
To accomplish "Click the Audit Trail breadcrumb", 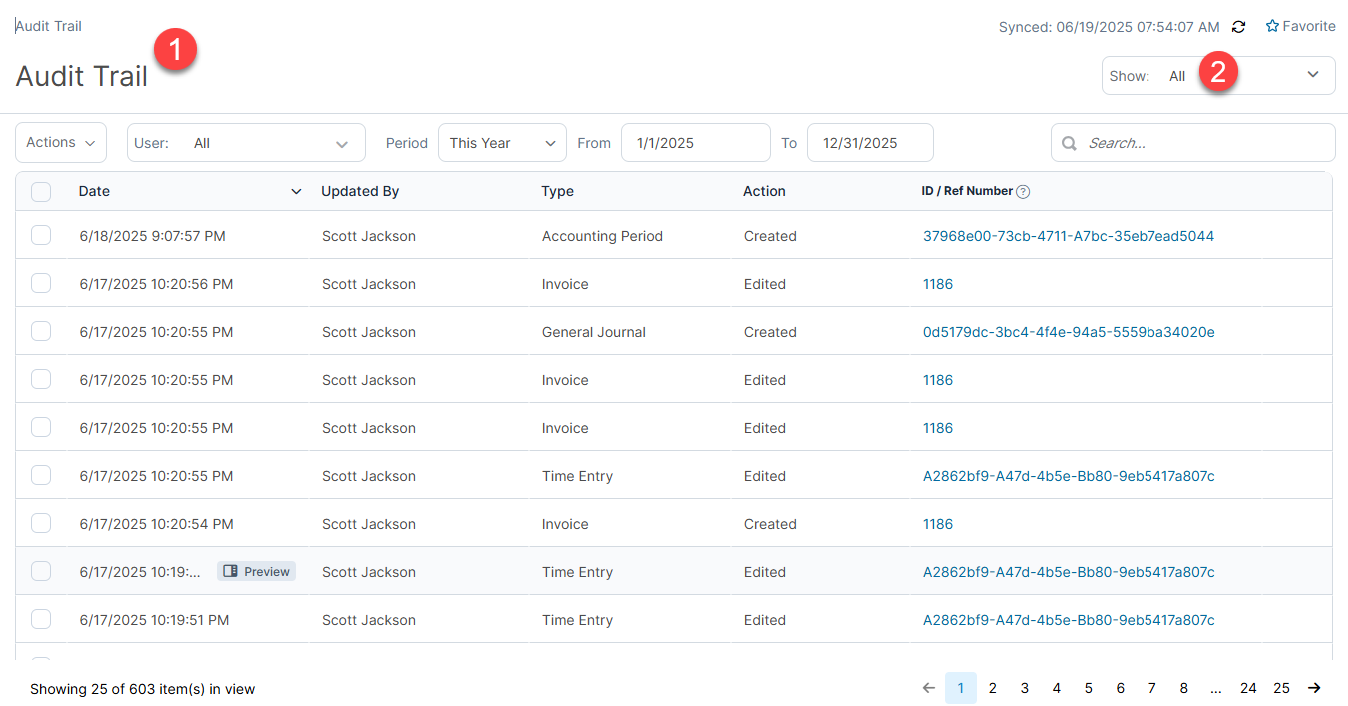I will point(48,26).
